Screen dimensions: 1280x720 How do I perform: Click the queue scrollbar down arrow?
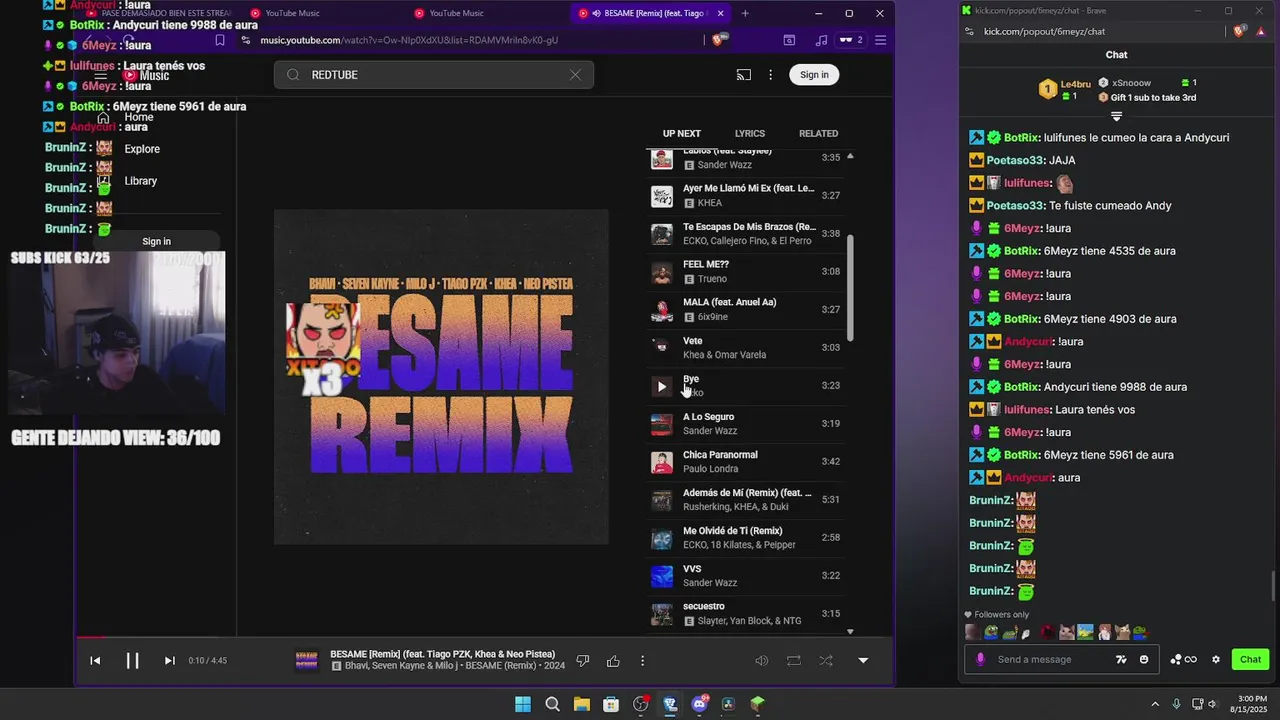851,631
